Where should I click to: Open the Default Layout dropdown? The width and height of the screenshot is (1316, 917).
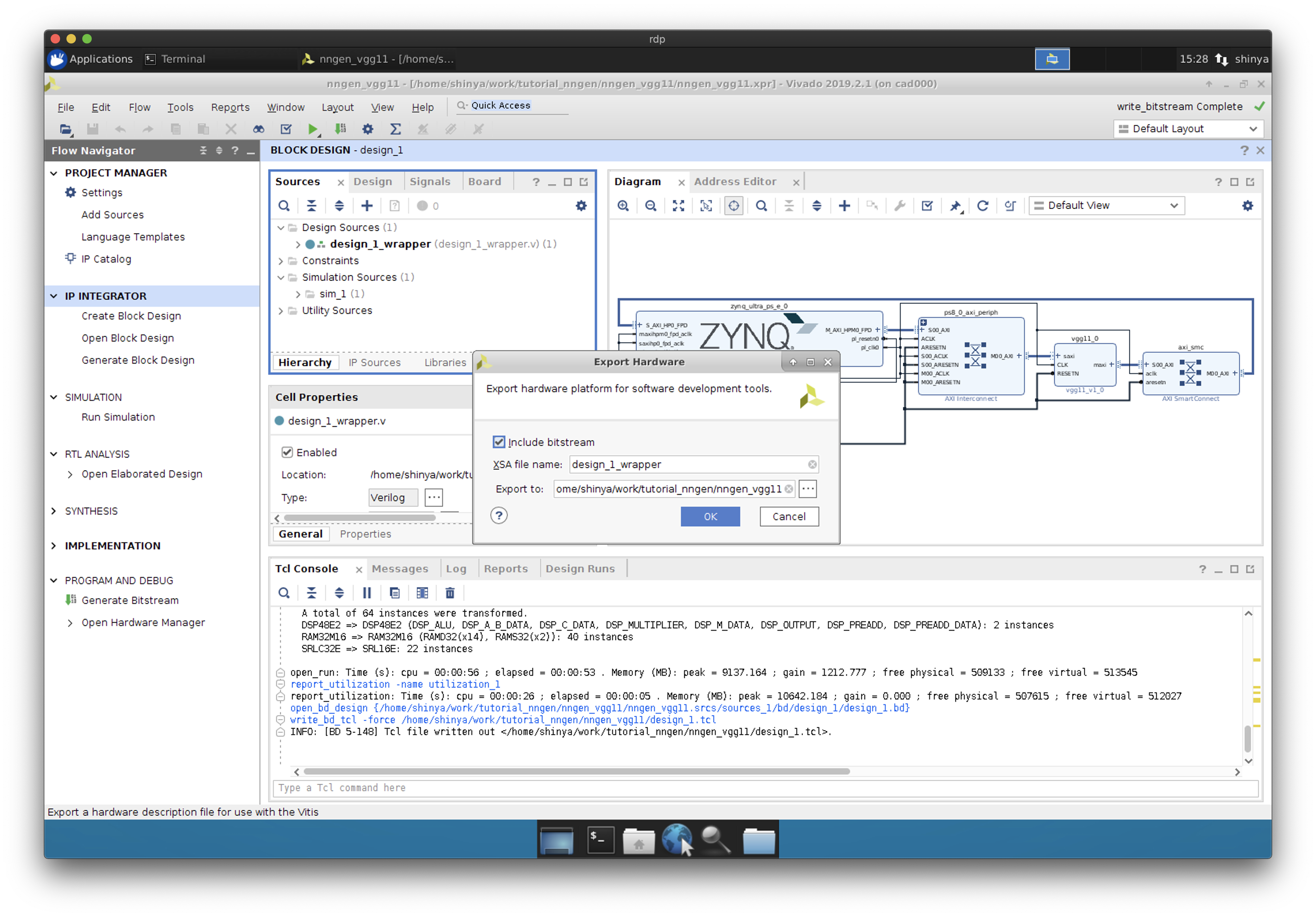point(1187,129)
